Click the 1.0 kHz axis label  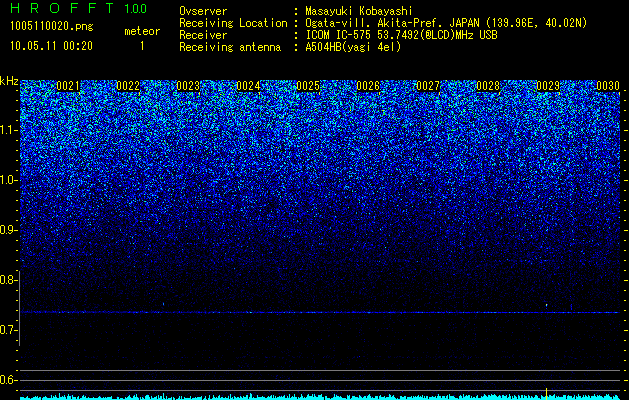coord(8,180)
